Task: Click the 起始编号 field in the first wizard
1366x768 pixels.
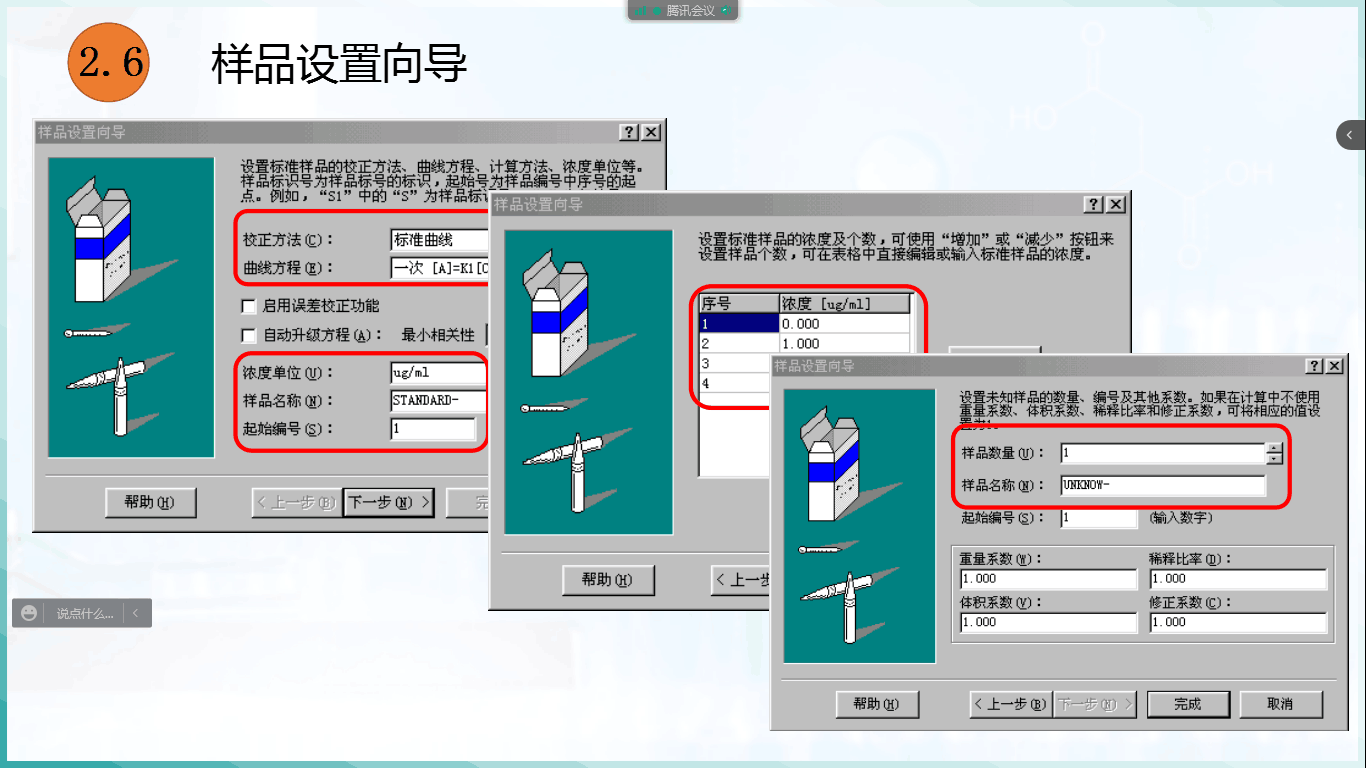Action: (x=434, y=429)
